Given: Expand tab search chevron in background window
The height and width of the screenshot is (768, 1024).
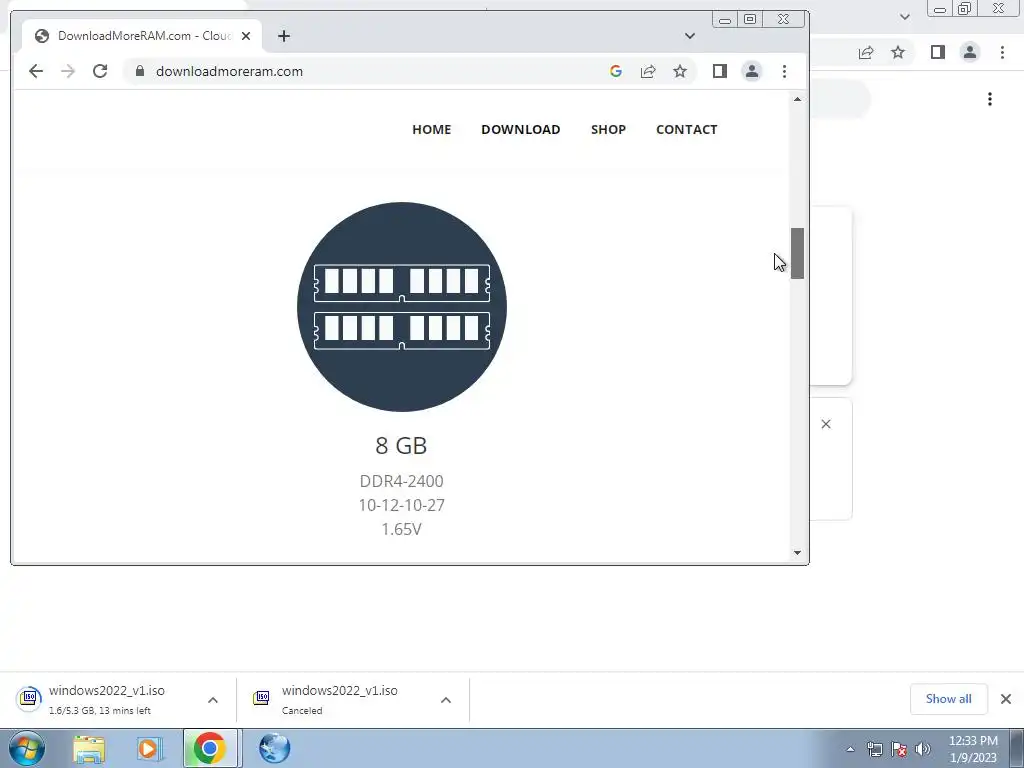Looking at the screenshot, I should tap(904, 17).
